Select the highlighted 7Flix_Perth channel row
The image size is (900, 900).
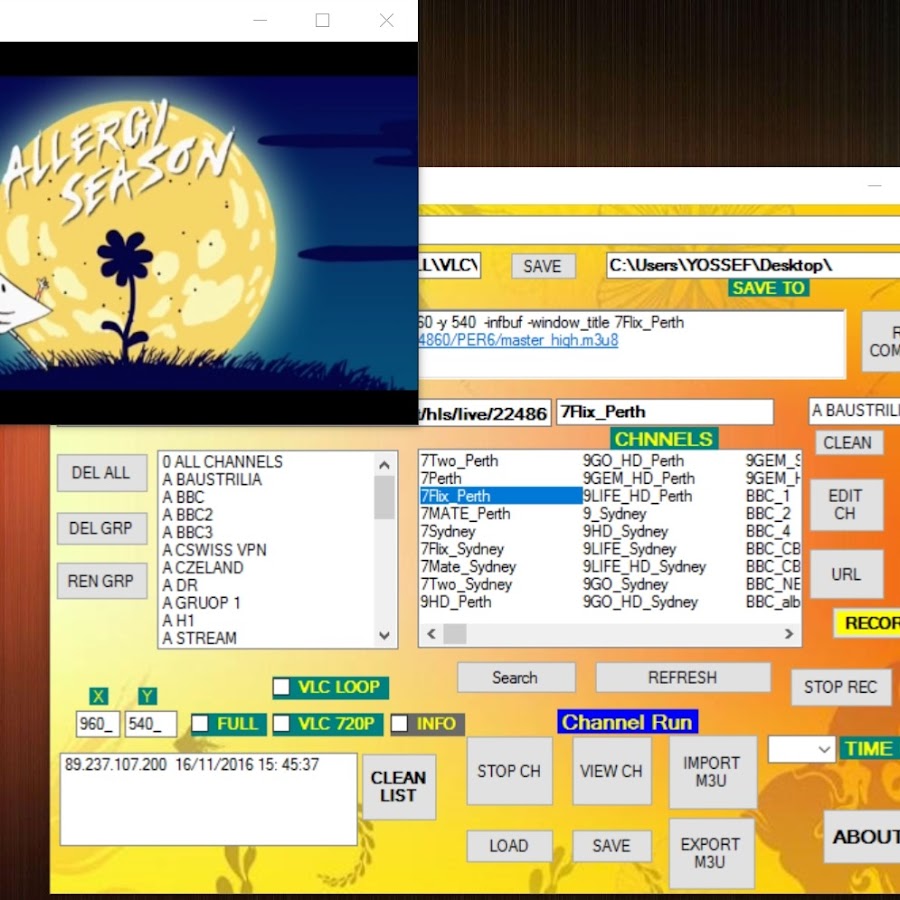(x=501, y=496)
